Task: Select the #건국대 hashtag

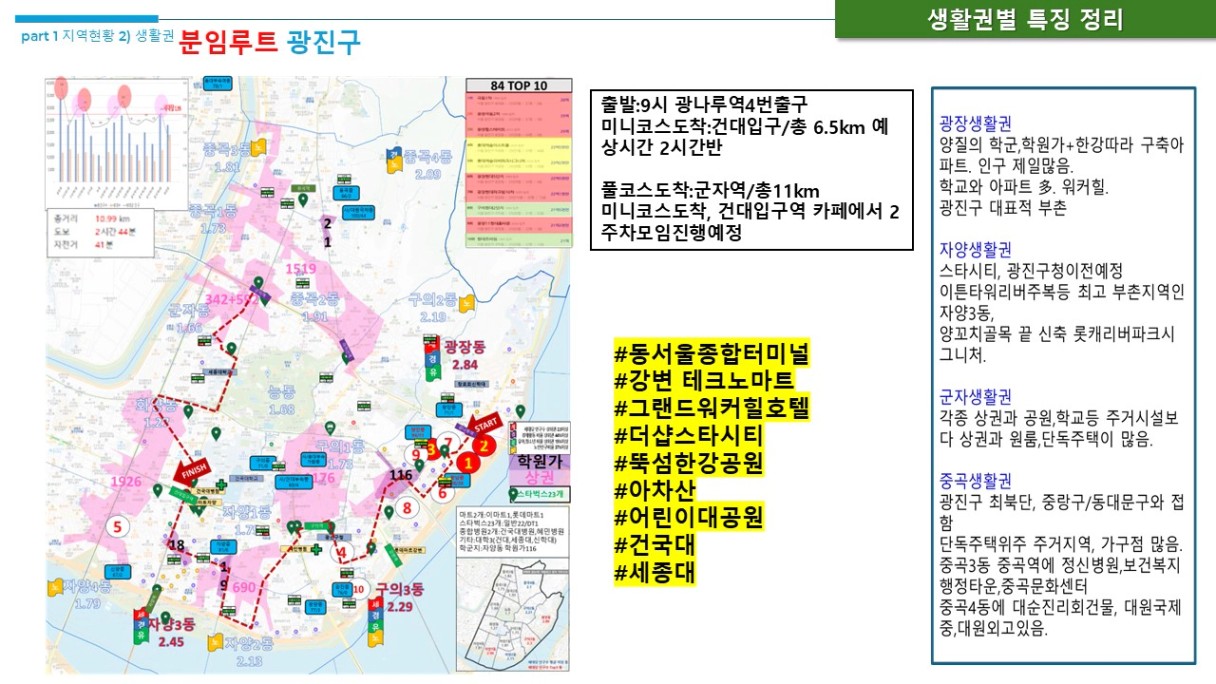Action: [x=655, y=546]
